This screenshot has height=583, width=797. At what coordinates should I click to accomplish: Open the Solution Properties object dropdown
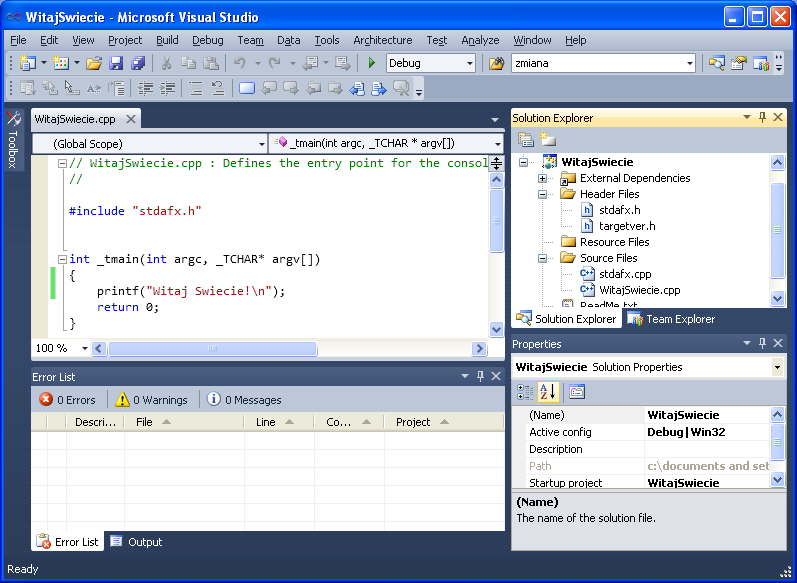pos(777,367)
